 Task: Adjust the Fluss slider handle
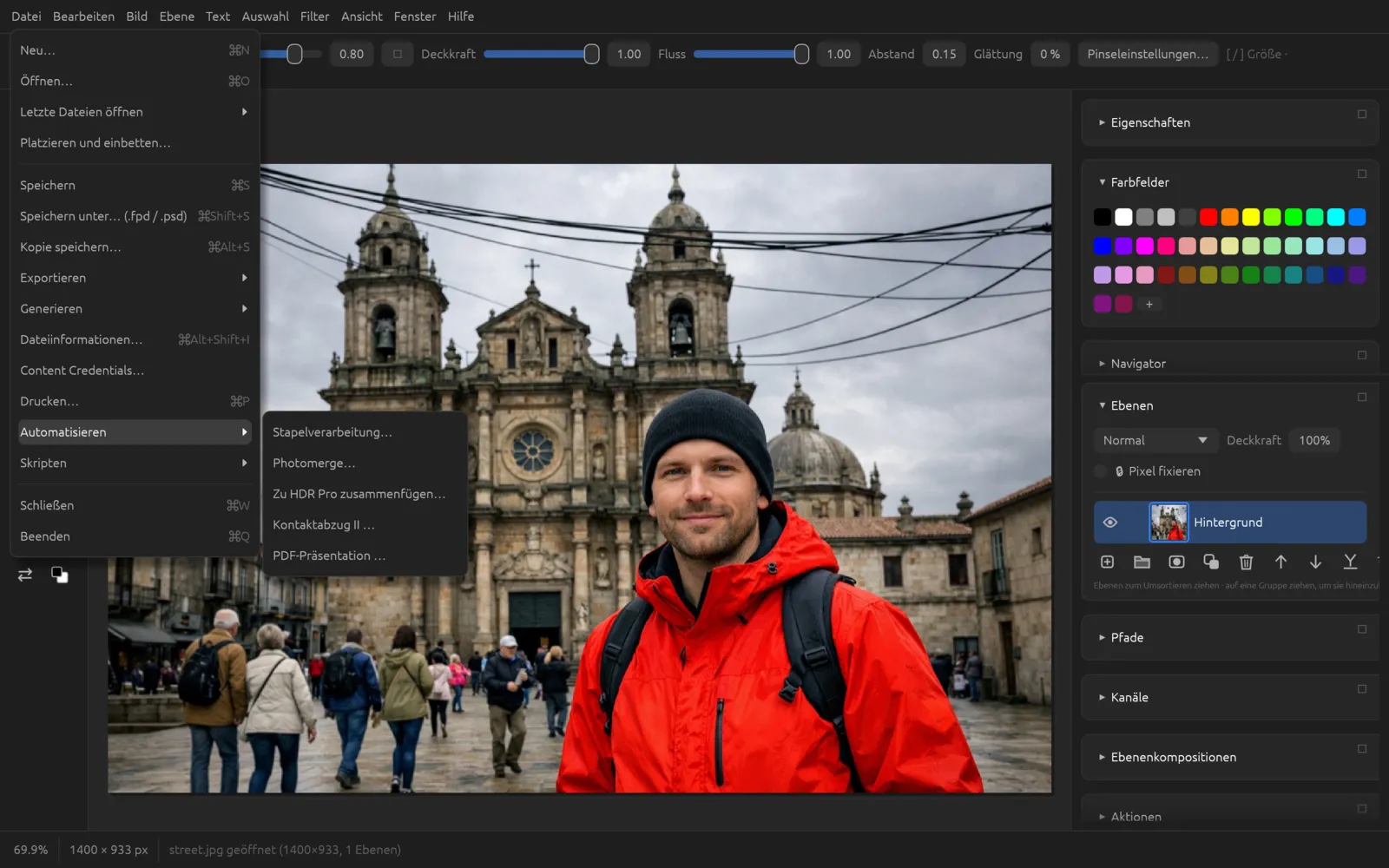pyautogui.click(x=801, y=54)
